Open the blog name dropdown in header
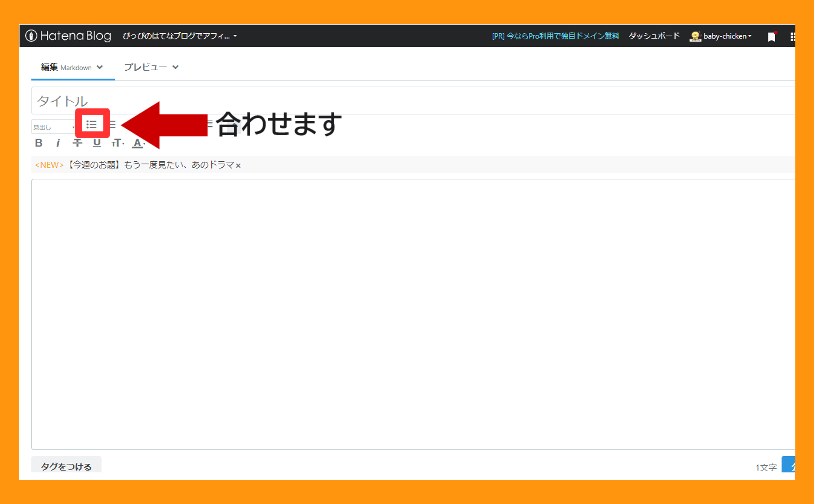 click(x=180, y=36)
